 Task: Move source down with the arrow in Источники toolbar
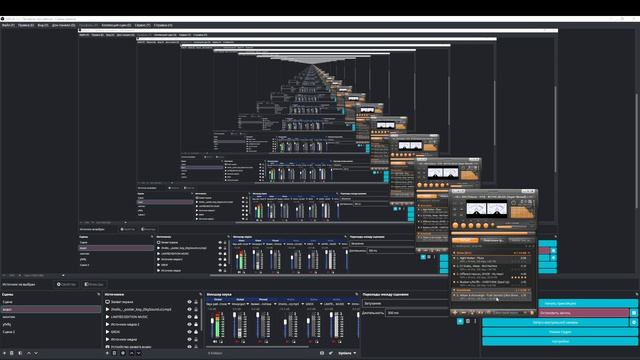point(139,353)
